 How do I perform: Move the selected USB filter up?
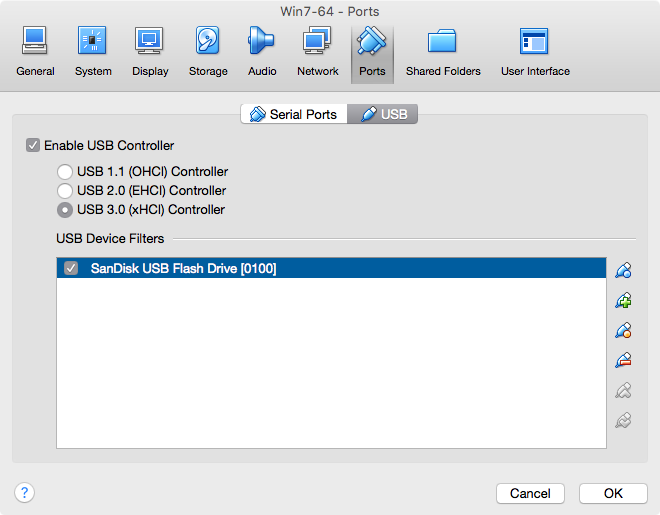pos(623,390)
